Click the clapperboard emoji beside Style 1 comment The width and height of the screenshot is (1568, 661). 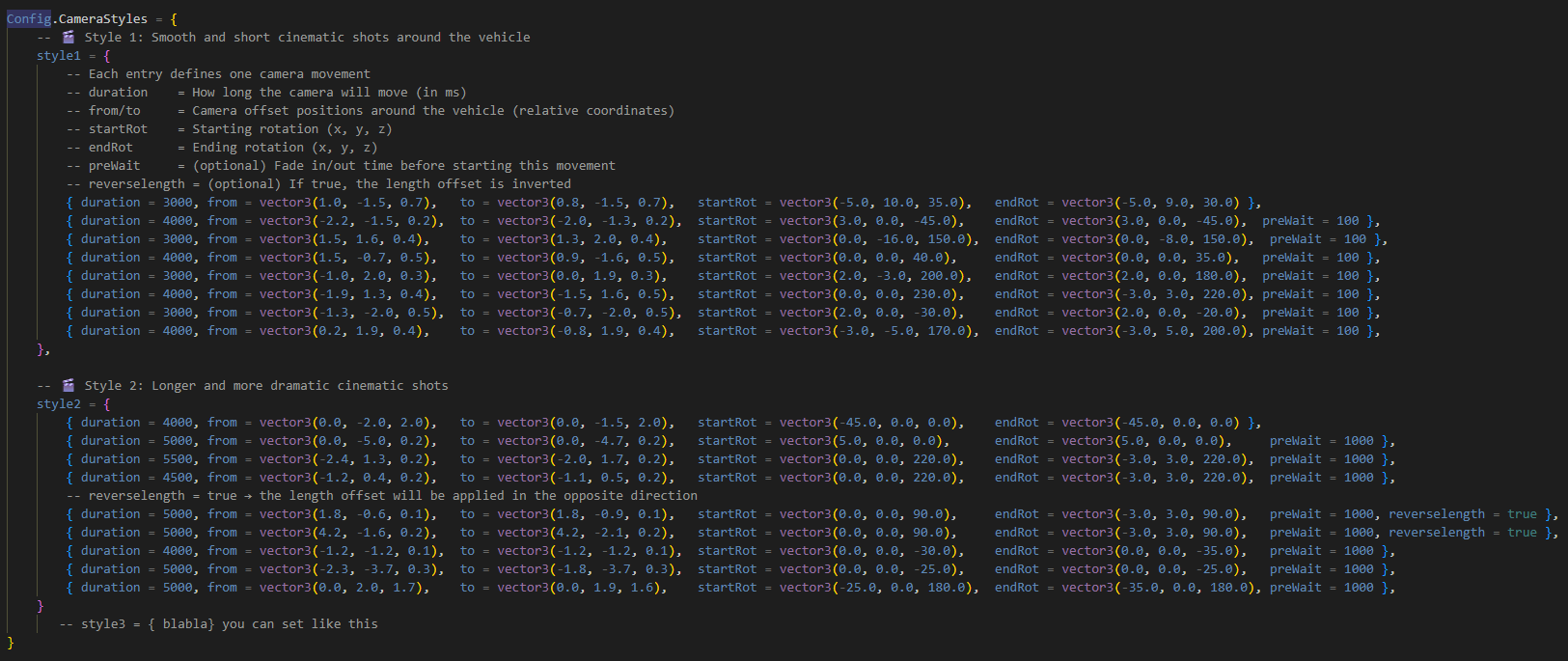point(69,38)
